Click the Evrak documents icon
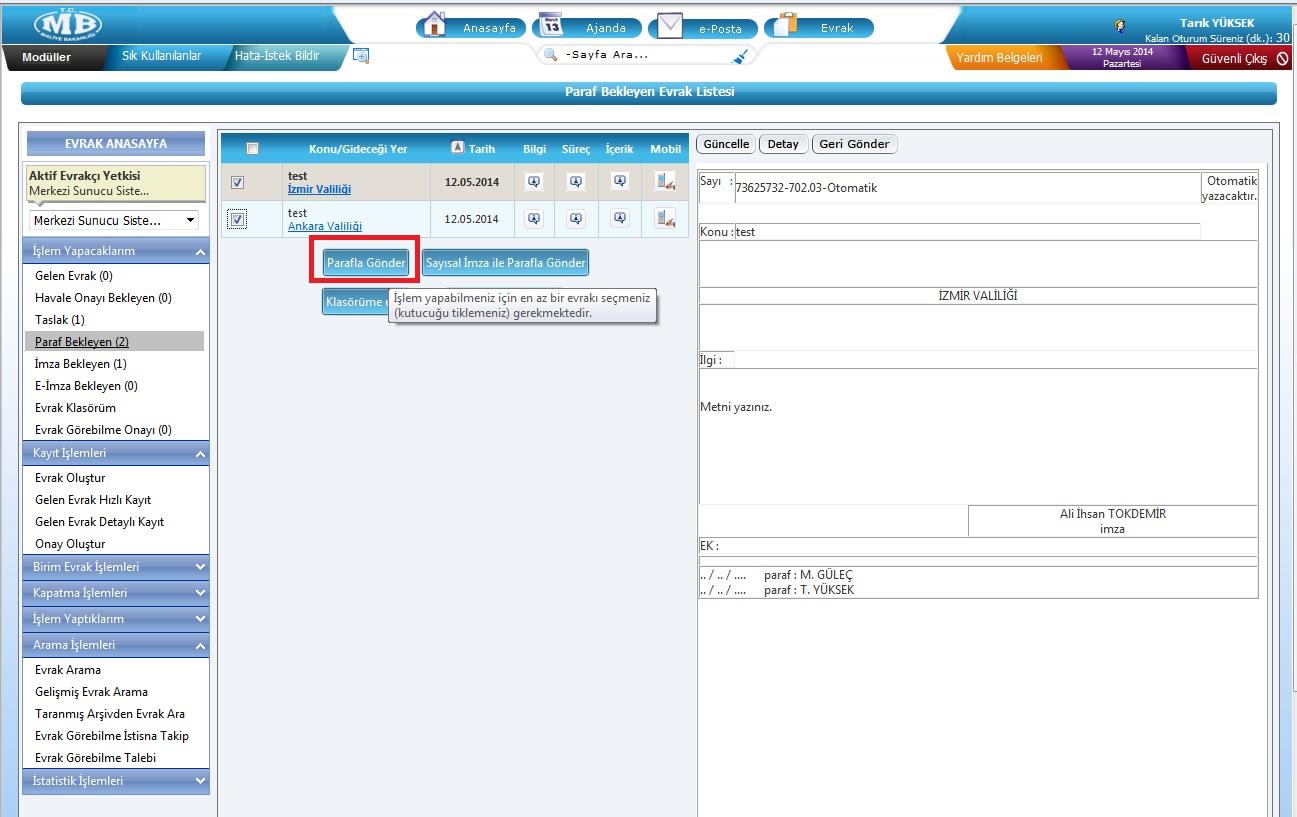Image resolution: width=1297 pixels, height=817 pixels. [x=786, y=24]
